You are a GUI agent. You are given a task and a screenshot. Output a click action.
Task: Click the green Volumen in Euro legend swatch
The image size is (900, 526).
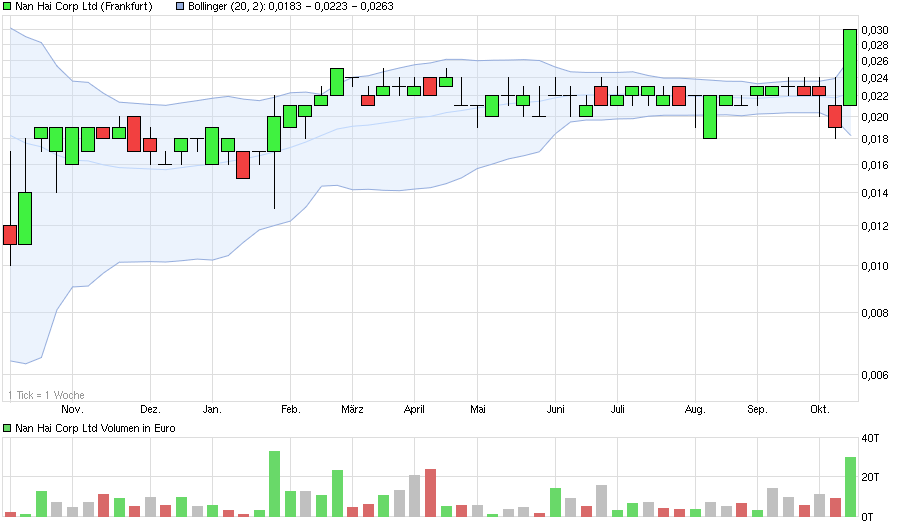7,428
